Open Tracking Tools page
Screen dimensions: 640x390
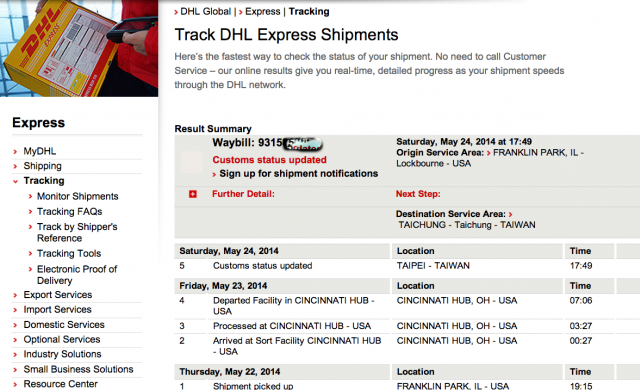[69, 253]
